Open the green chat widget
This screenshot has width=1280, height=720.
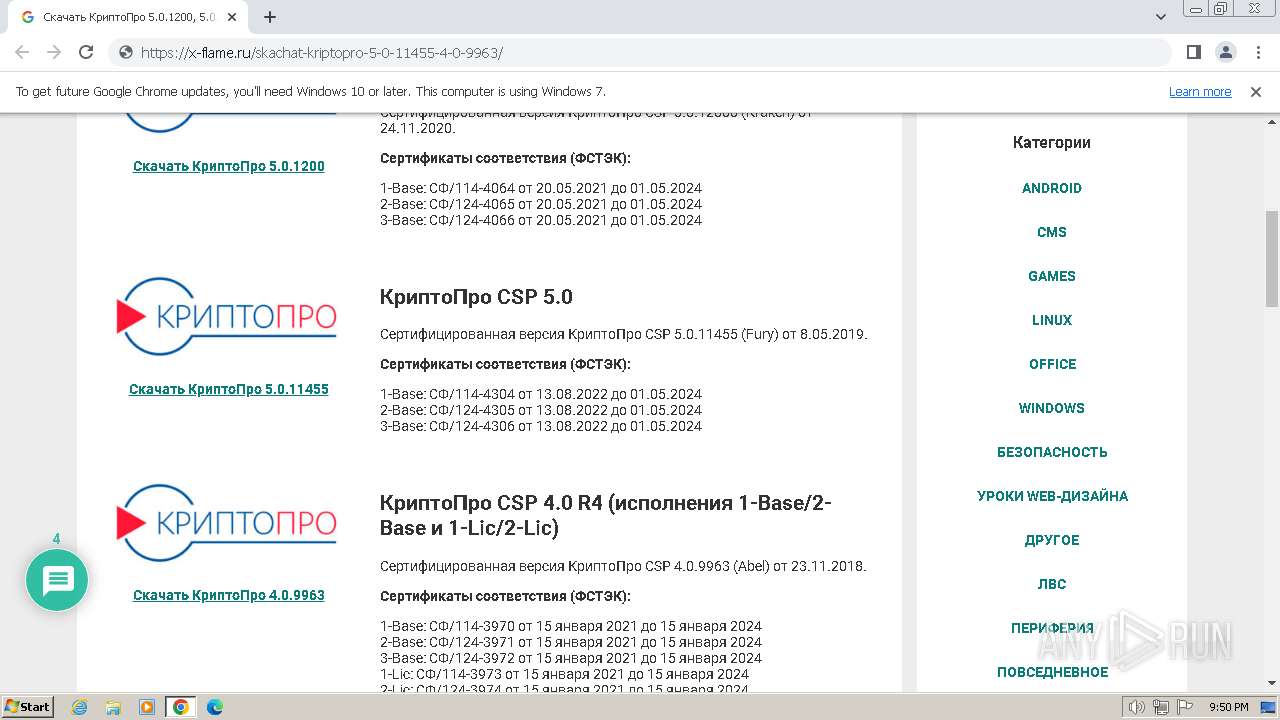click(57, 580)
